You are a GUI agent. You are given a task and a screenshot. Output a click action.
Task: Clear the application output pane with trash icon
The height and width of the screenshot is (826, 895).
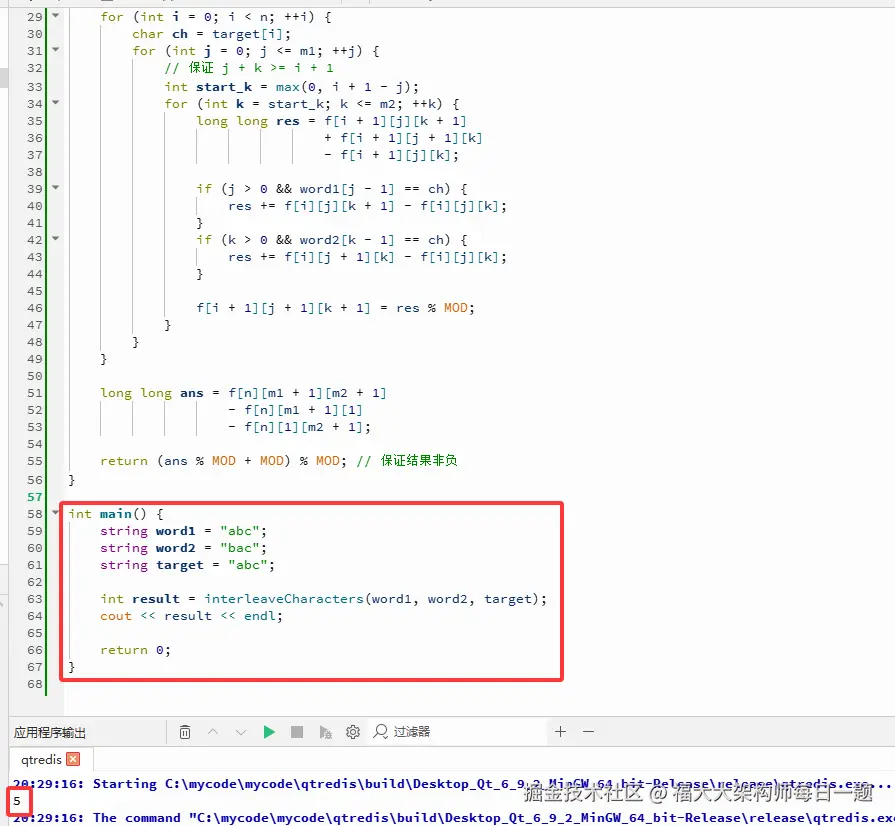[x=185, y=732]
